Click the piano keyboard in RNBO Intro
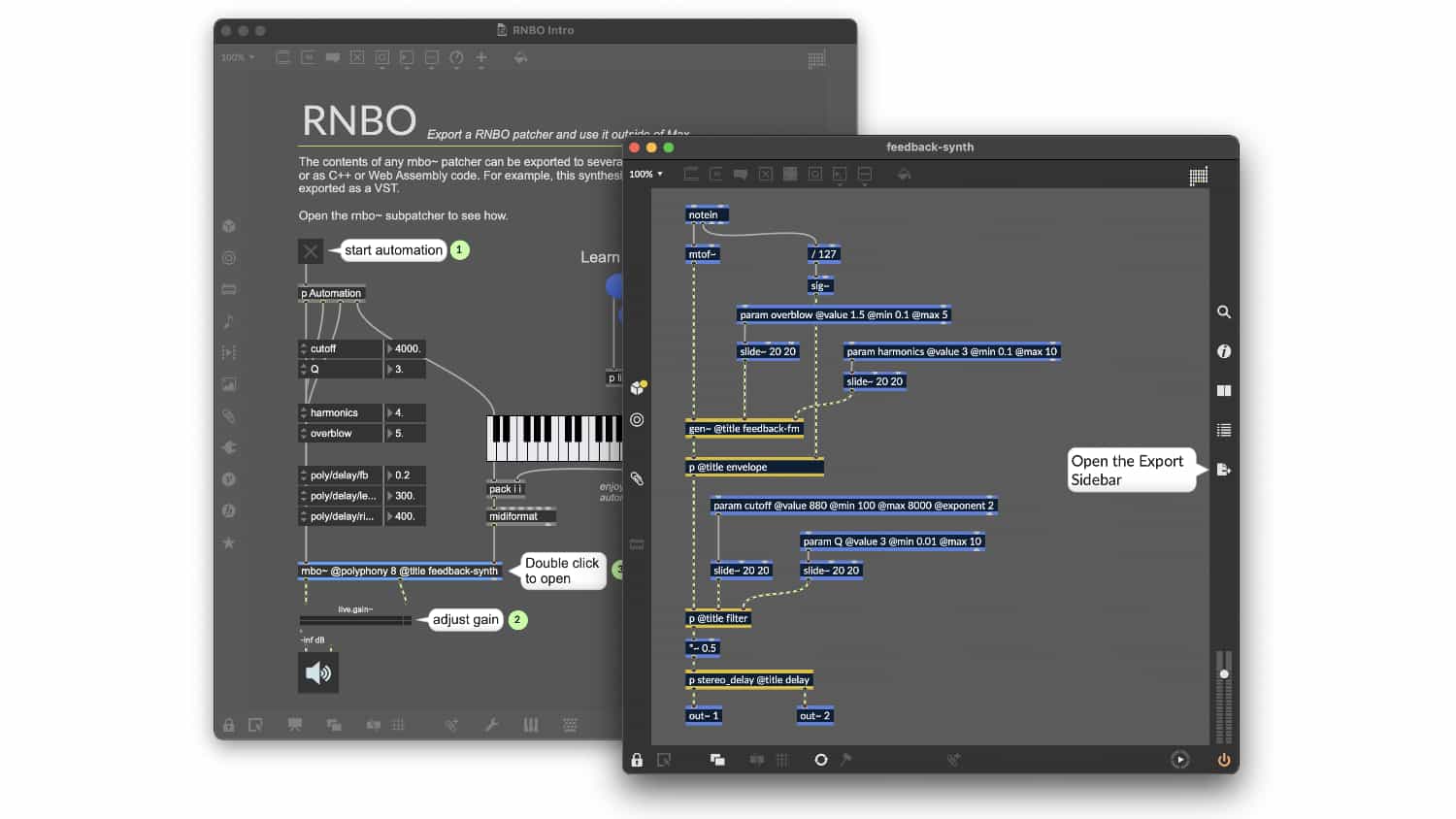The width and height of the screenshot is (1456, 819). click(x=554, y=439)
